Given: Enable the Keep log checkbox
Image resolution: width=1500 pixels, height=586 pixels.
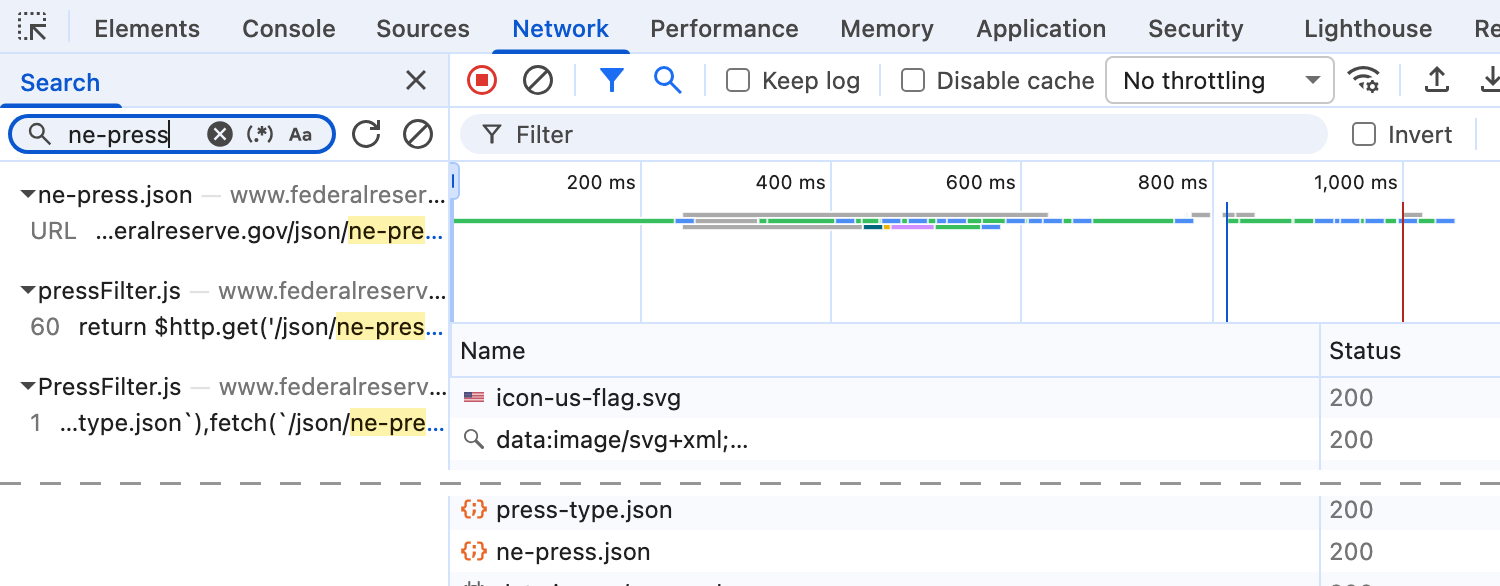Looking at the screenshot, I should 738,80.
